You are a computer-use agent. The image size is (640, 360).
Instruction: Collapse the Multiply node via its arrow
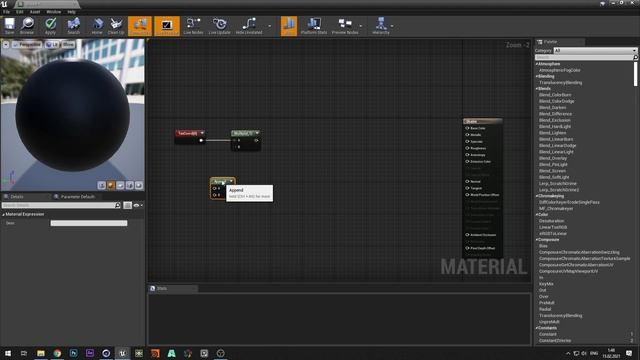pos(257,133)
